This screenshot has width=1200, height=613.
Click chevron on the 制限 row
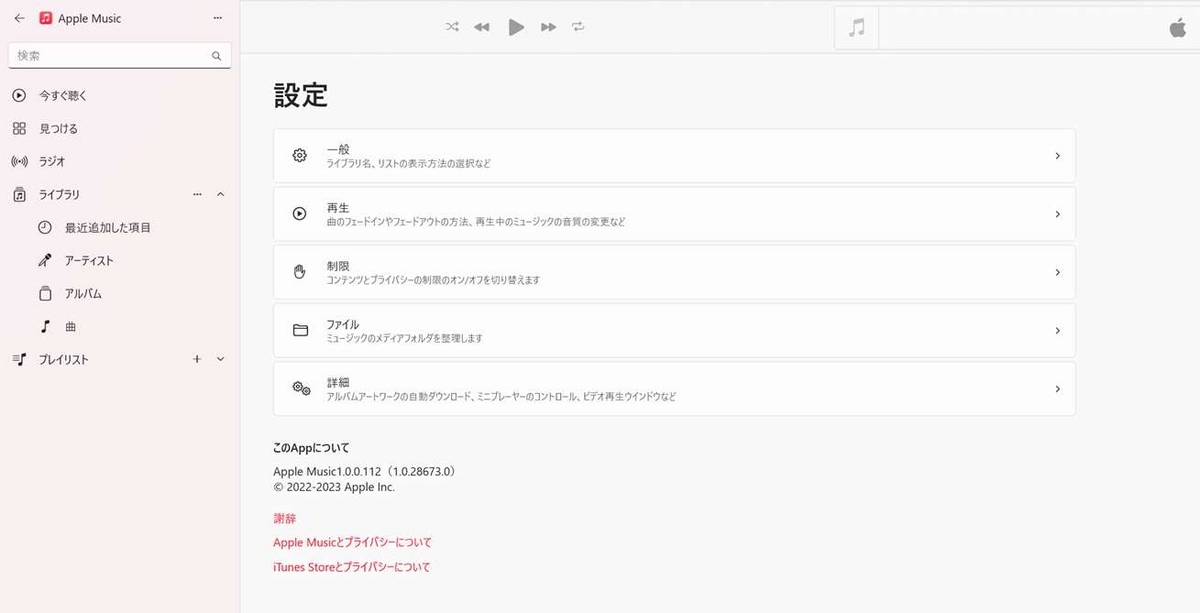(1057, 272)
